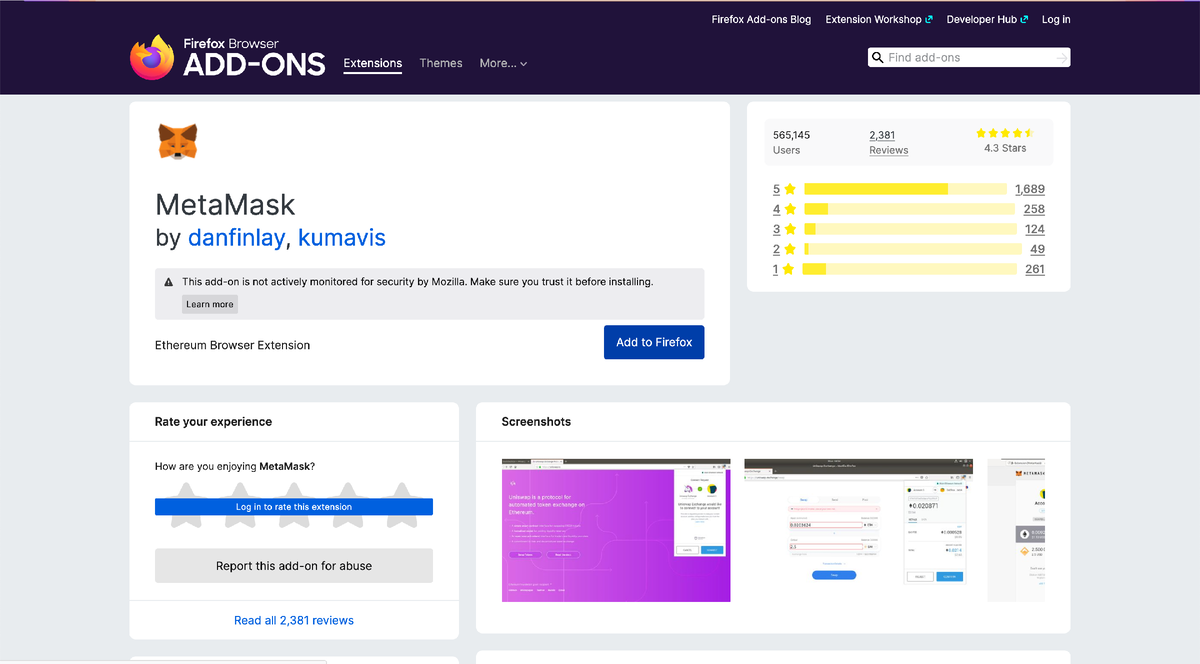Rate MetaMask with the fifth star

(402, 504)
